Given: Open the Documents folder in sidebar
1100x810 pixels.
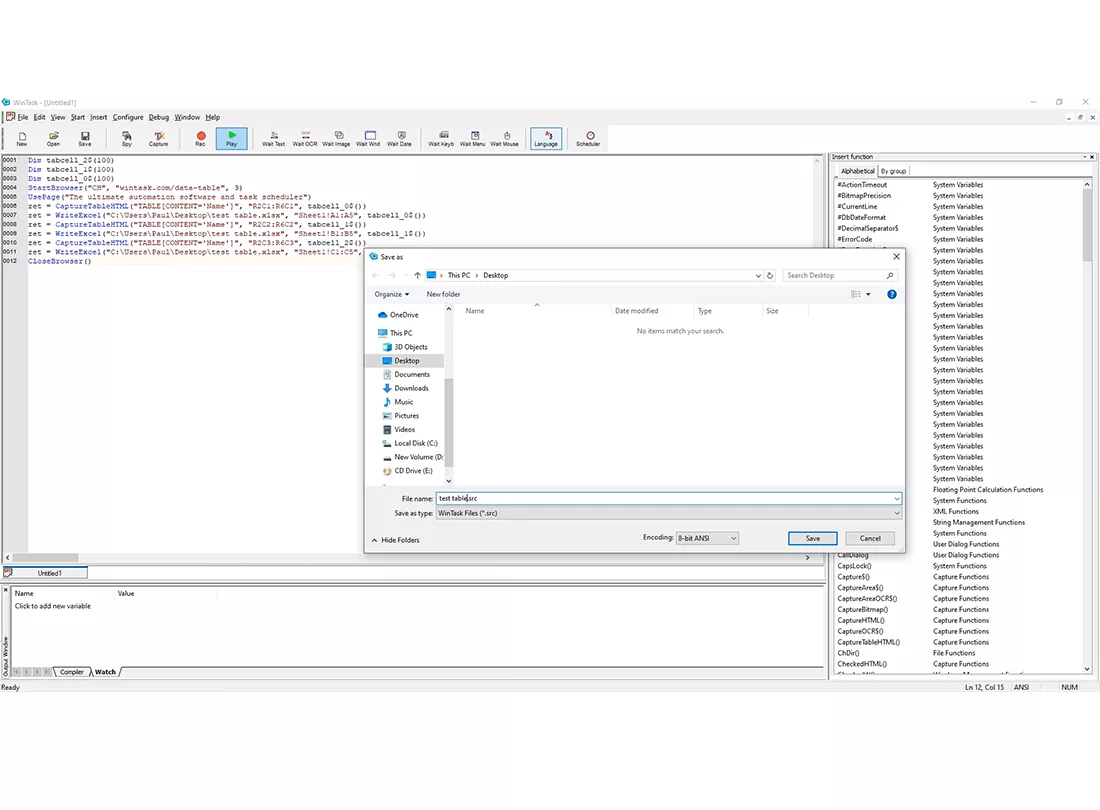Looking at the screenshot, I should click(x=406, y=374).
